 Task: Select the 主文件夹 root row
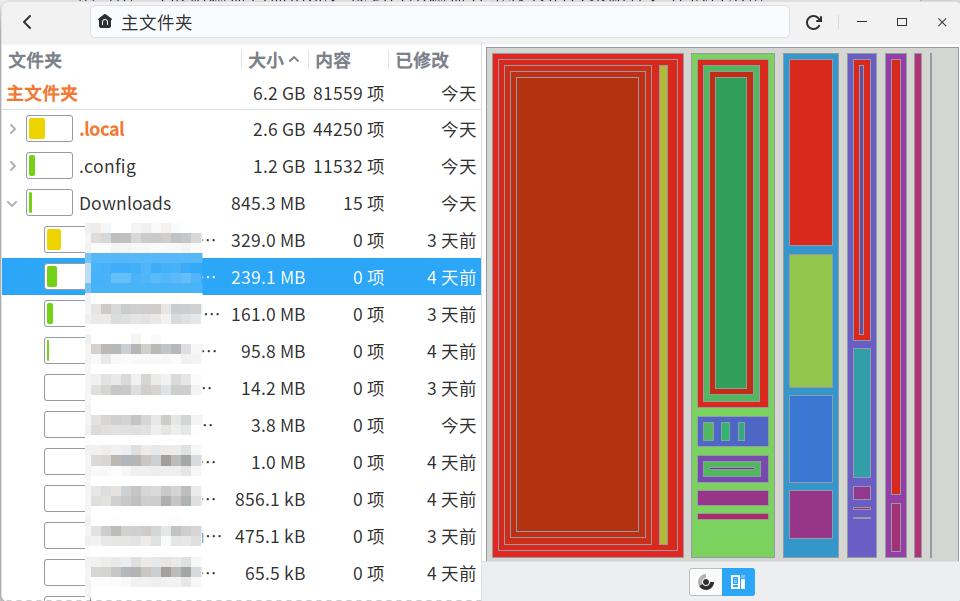(x=241, y=94)
